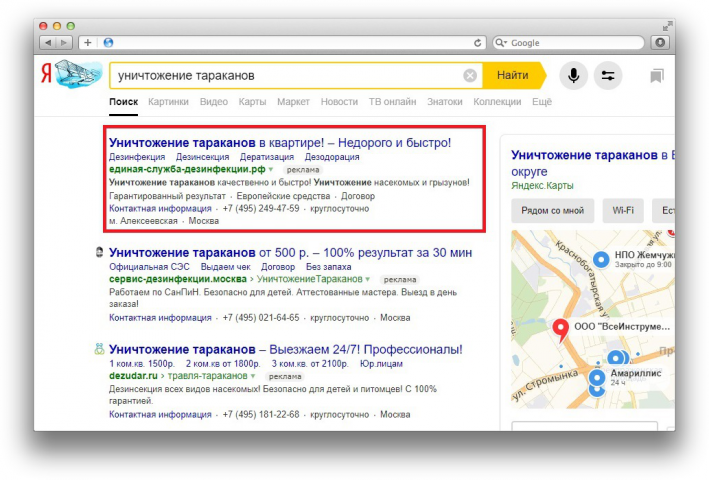
Task: Open headline 'от 500 р. – 100% результат'
Action: click(x=290, y=253)
